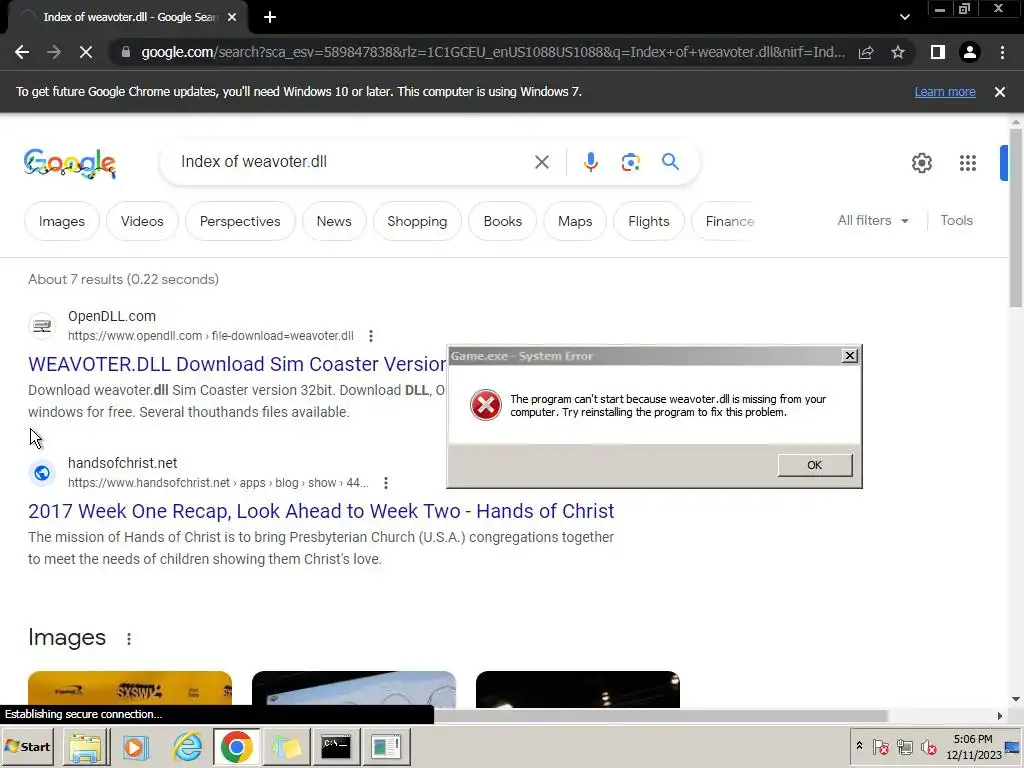Filter results by Books
This screenshot has height=768, width=1024.
click(x=503, y=221)
